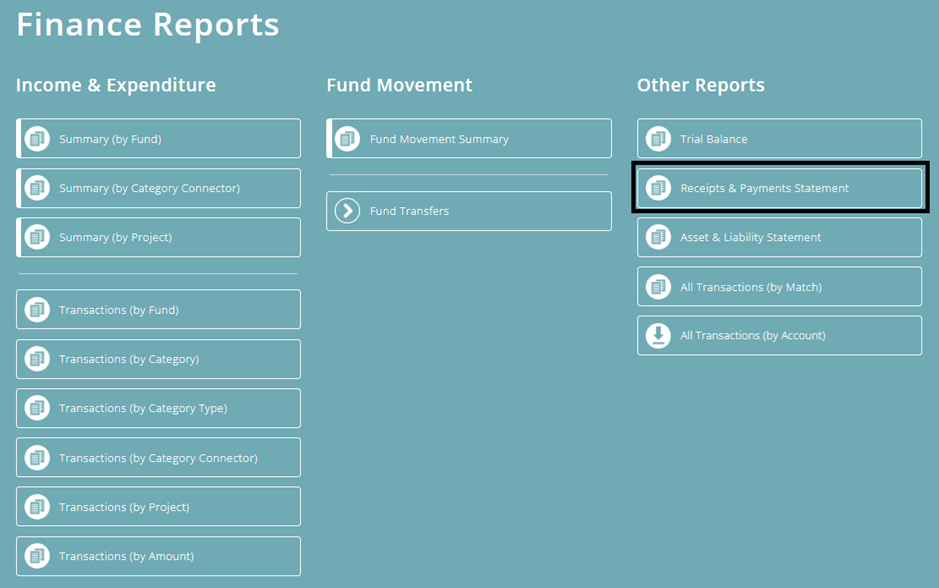The image size is (939, 588).
Task: Click the report icon on Summary (by Fund)
Action: point(37,138)
